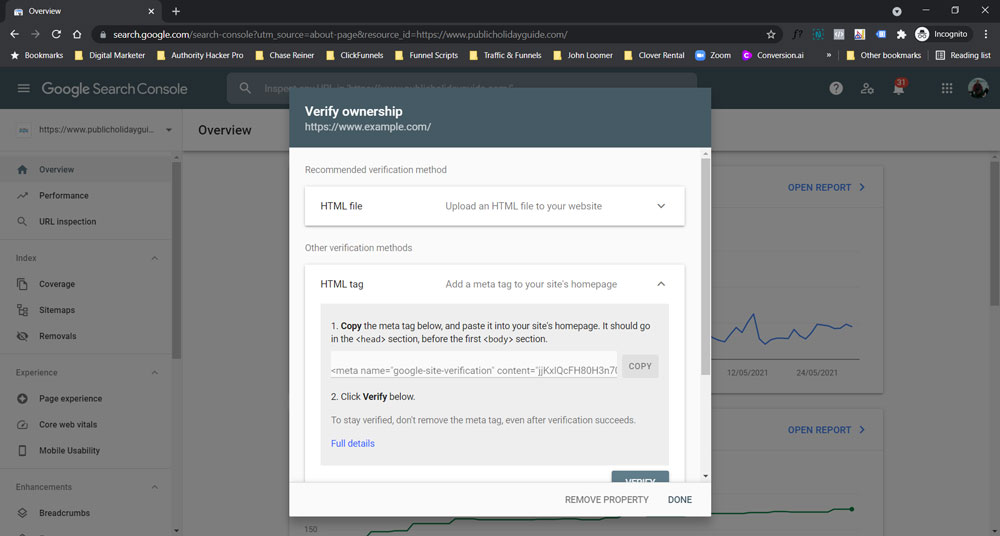Open Mobile Usability report

[86, 450]
